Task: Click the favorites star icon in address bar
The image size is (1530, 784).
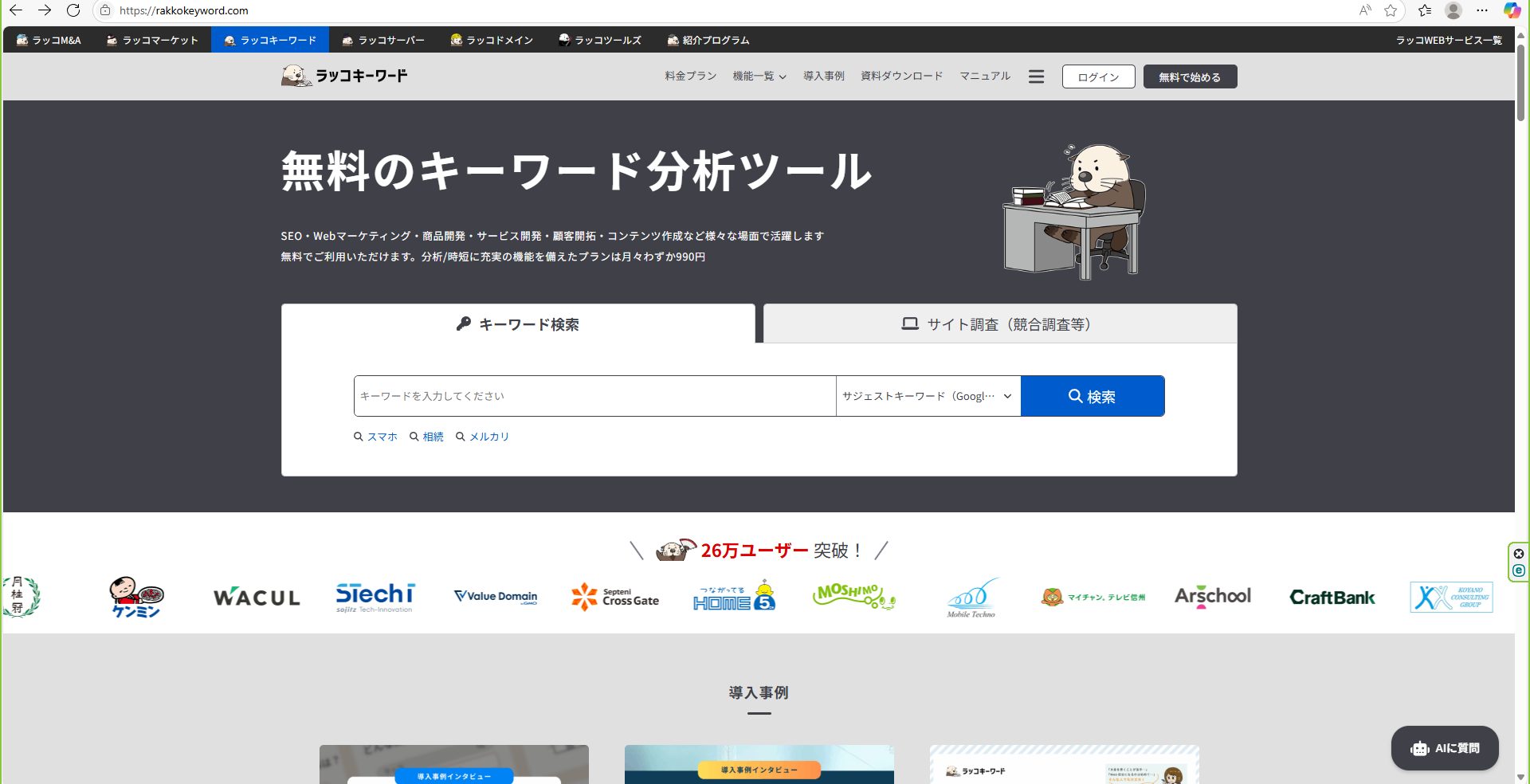Action: (x=1391, y=10)
